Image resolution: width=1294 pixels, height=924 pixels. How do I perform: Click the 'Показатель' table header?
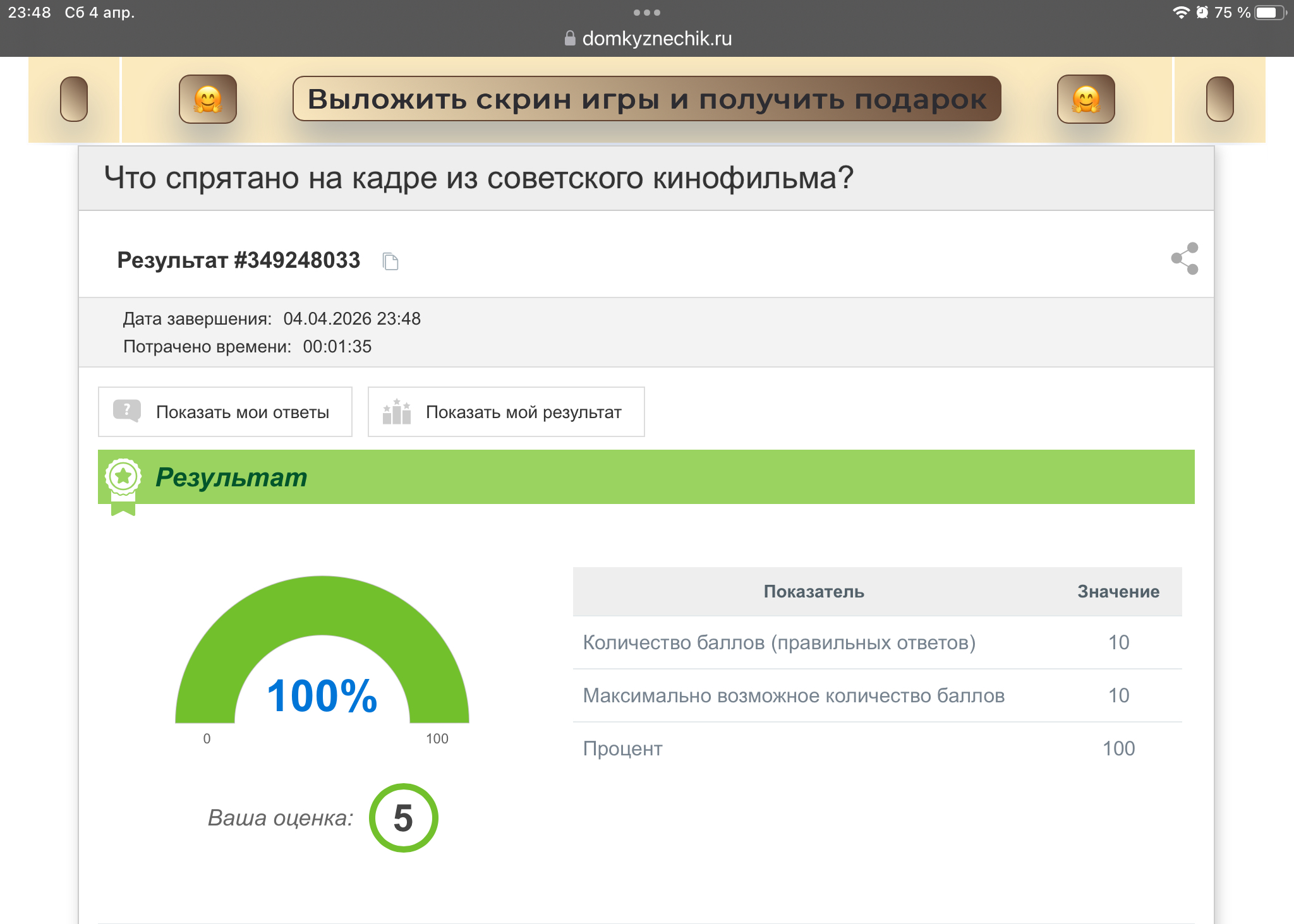[813, 592]
